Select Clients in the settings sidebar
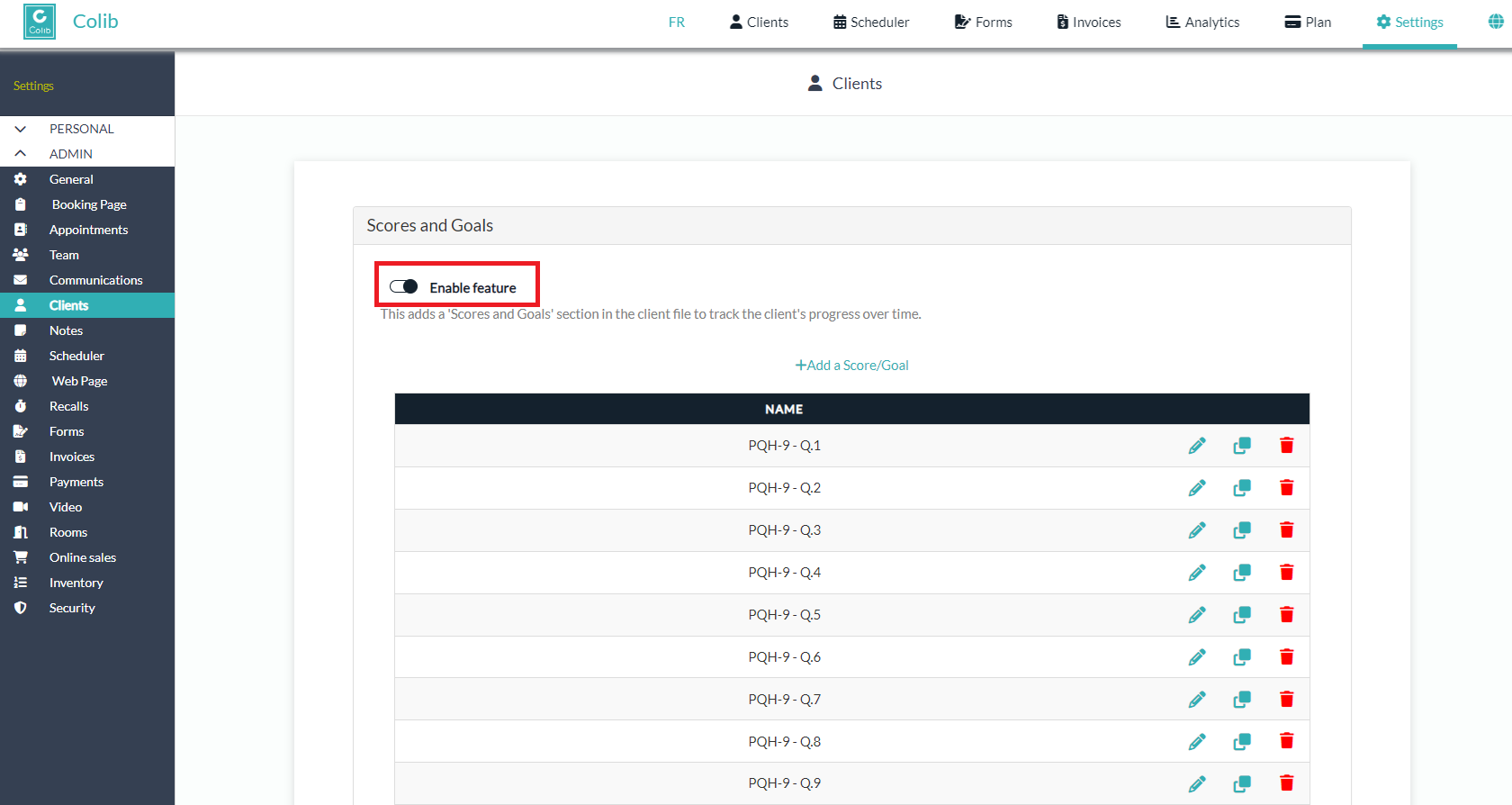The height and width of the screenshot is (805, 1512). (x=87, y=305)
